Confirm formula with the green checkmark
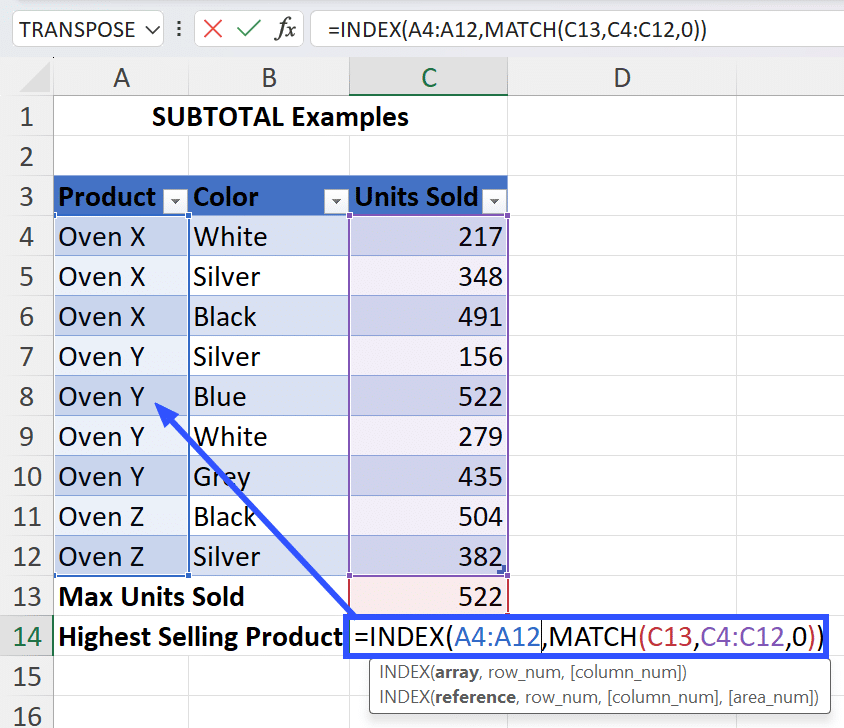 click(x=249, y=29)
